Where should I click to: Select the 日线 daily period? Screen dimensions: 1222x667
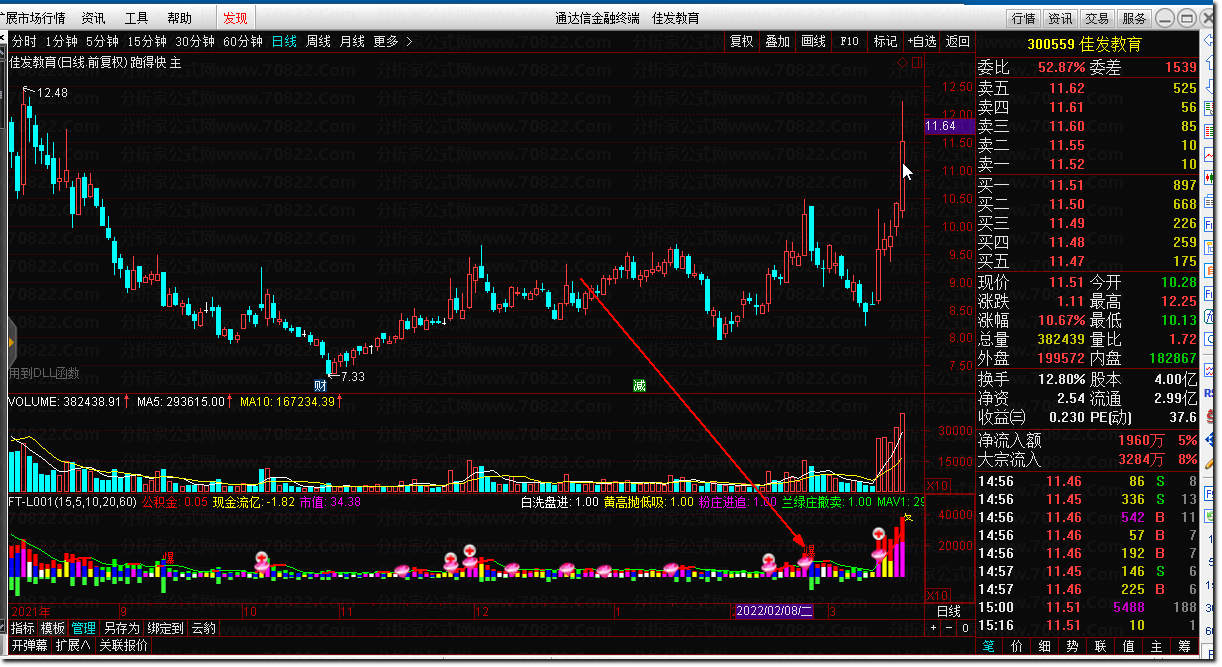click(x=285, y=41)
